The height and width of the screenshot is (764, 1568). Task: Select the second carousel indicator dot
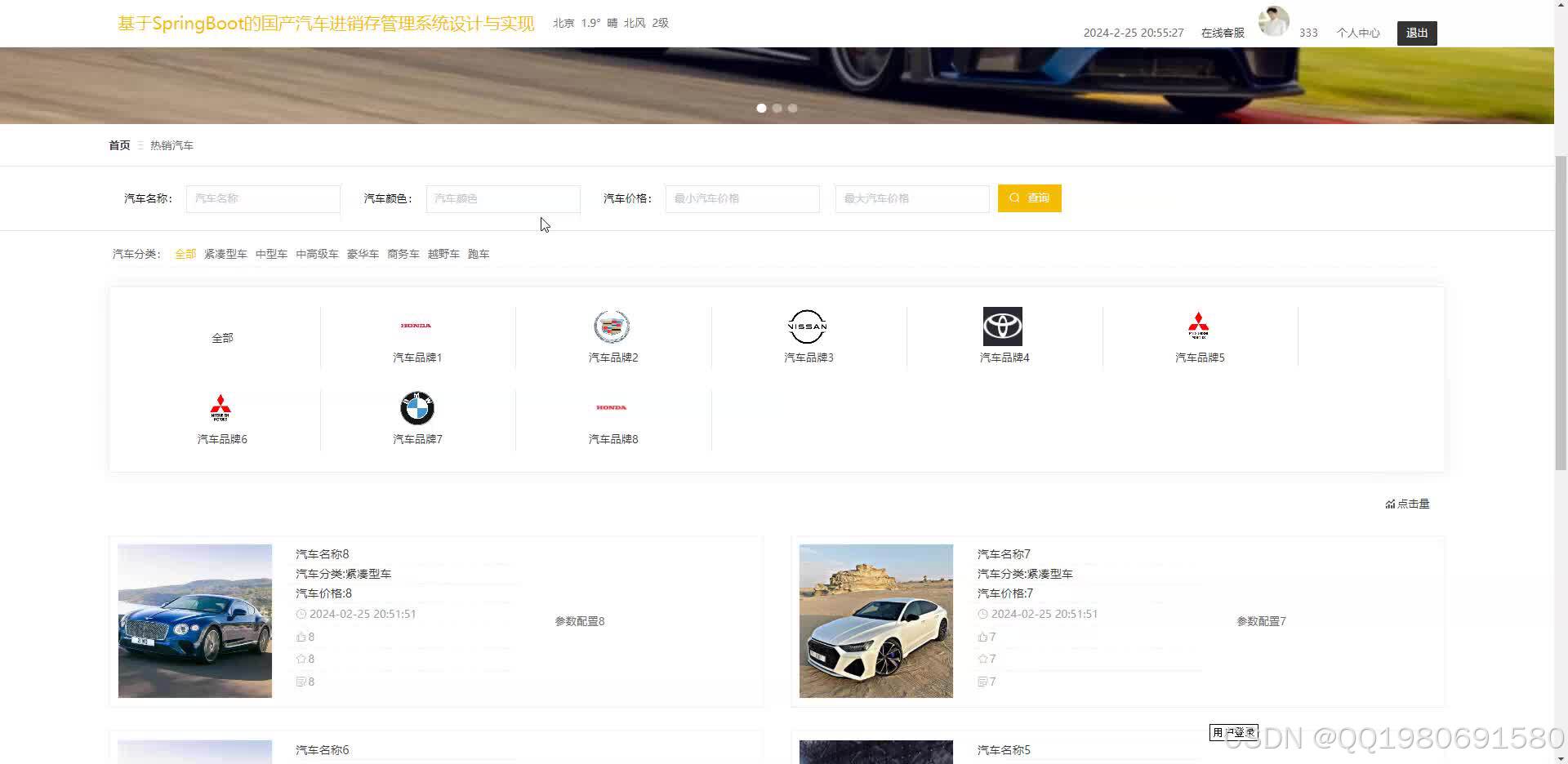777,108
